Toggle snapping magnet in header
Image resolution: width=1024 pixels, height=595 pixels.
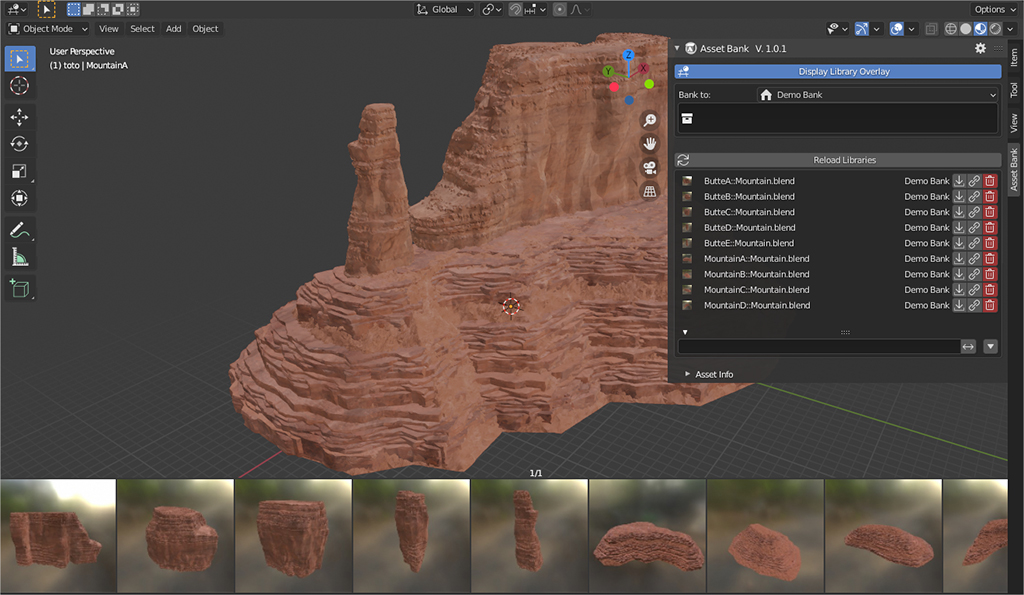[x=515, y=10]
